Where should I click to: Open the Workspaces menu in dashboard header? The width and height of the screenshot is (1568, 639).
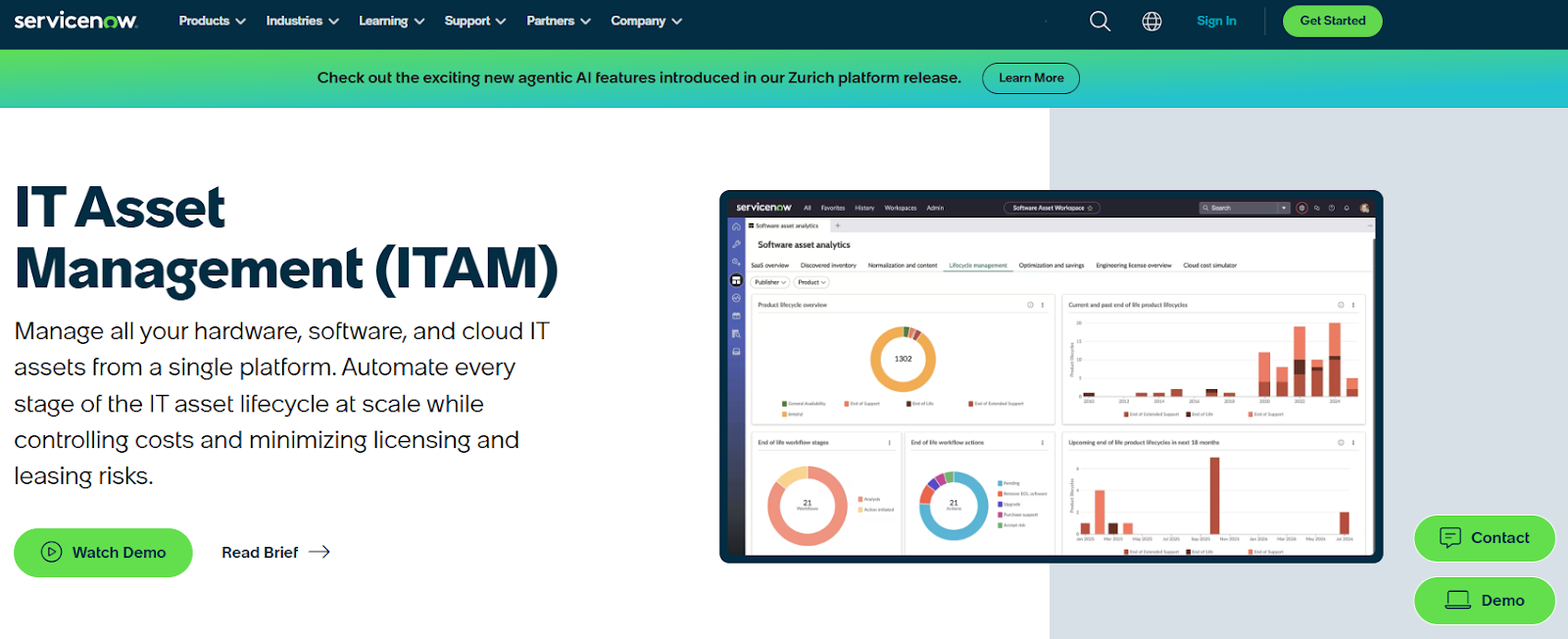pyautogui.click(x=901, y=208)
